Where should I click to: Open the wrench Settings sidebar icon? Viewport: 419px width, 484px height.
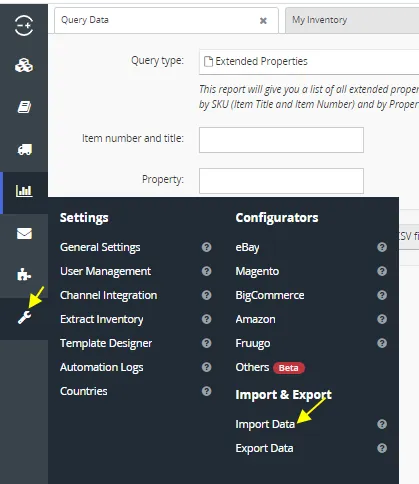point(24,318)
